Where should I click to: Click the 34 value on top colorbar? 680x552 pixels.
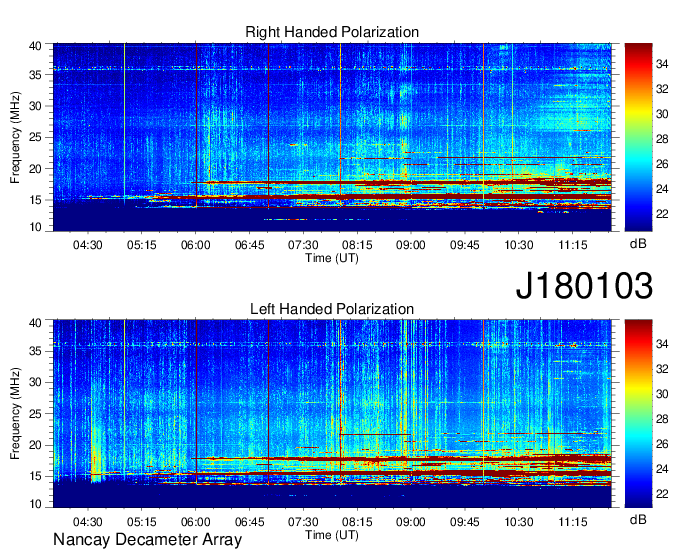click(x=662, y=65)
